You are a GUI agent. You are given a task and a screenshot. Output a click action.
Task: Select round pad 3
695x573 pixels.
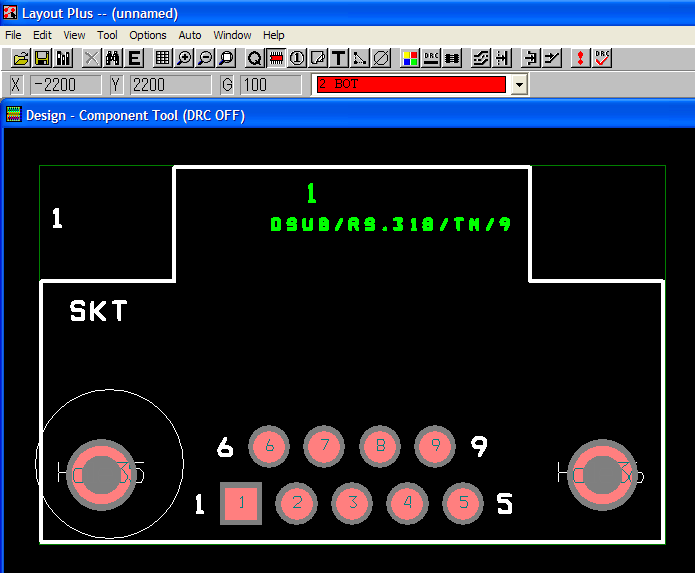[352, 503]
